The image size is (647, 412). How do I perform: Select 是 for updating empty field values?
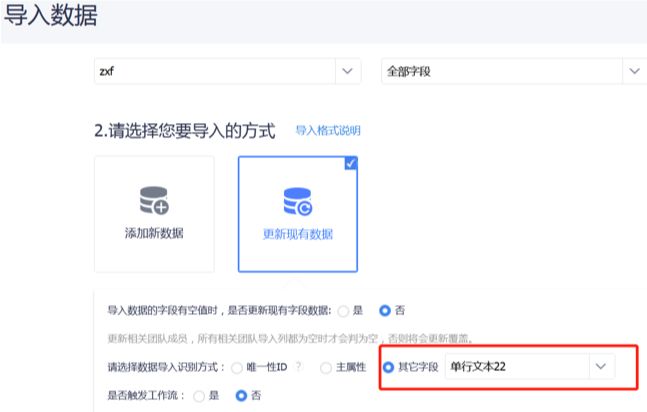tap(343, 310)
